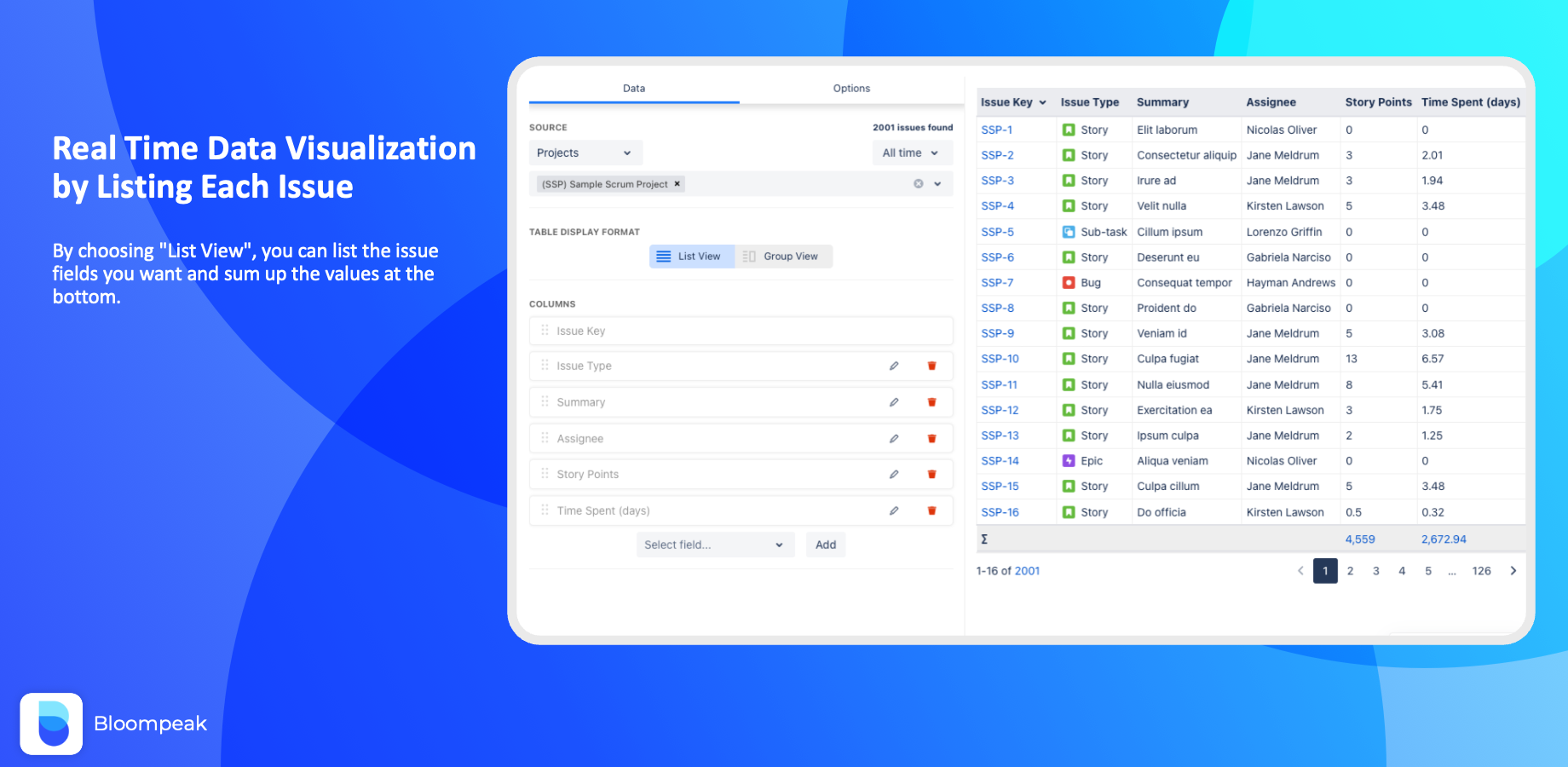Go to page 3
Image resolution: width=1568 pixels, height=767 pixels.
click(1376, 571)
